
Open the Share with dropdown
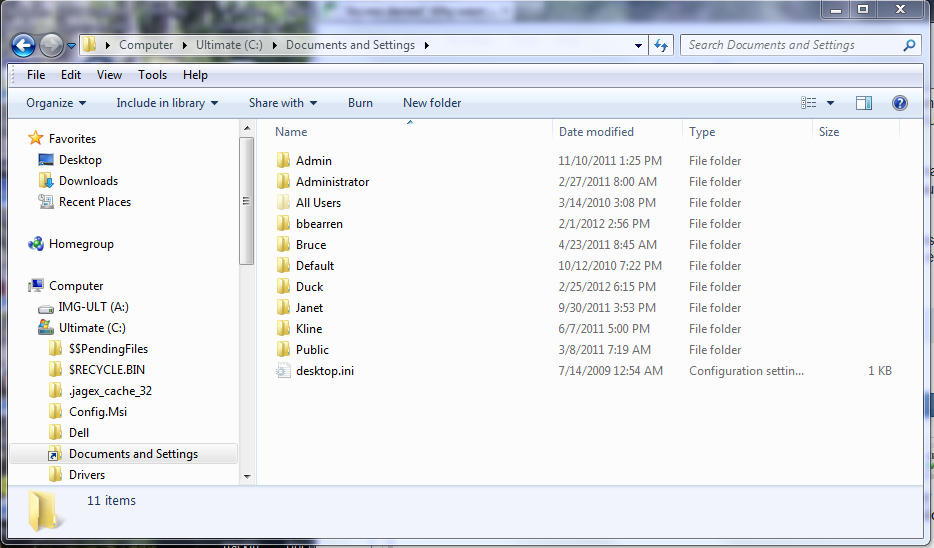click(282, 103)
